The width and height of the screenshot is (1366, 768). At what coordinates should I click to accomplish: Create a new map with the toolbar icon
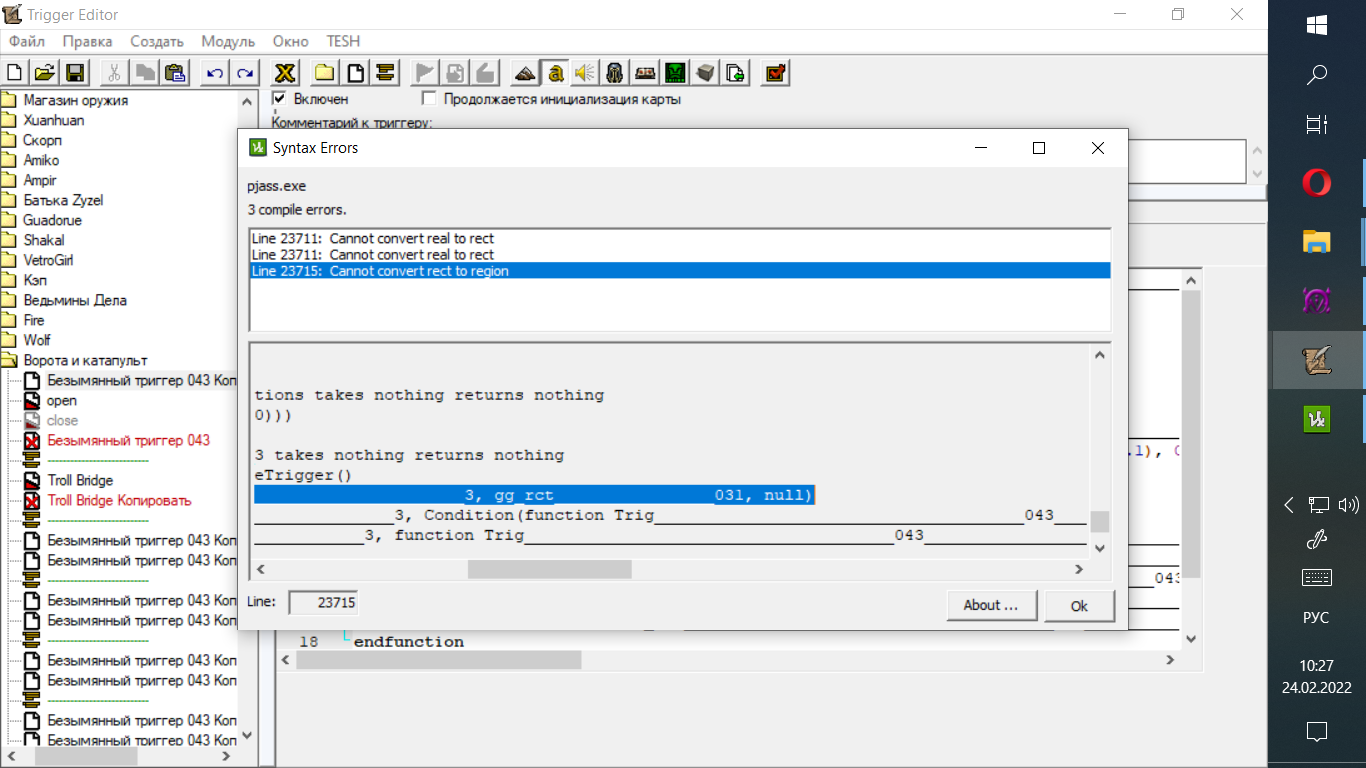pos(15,72)
